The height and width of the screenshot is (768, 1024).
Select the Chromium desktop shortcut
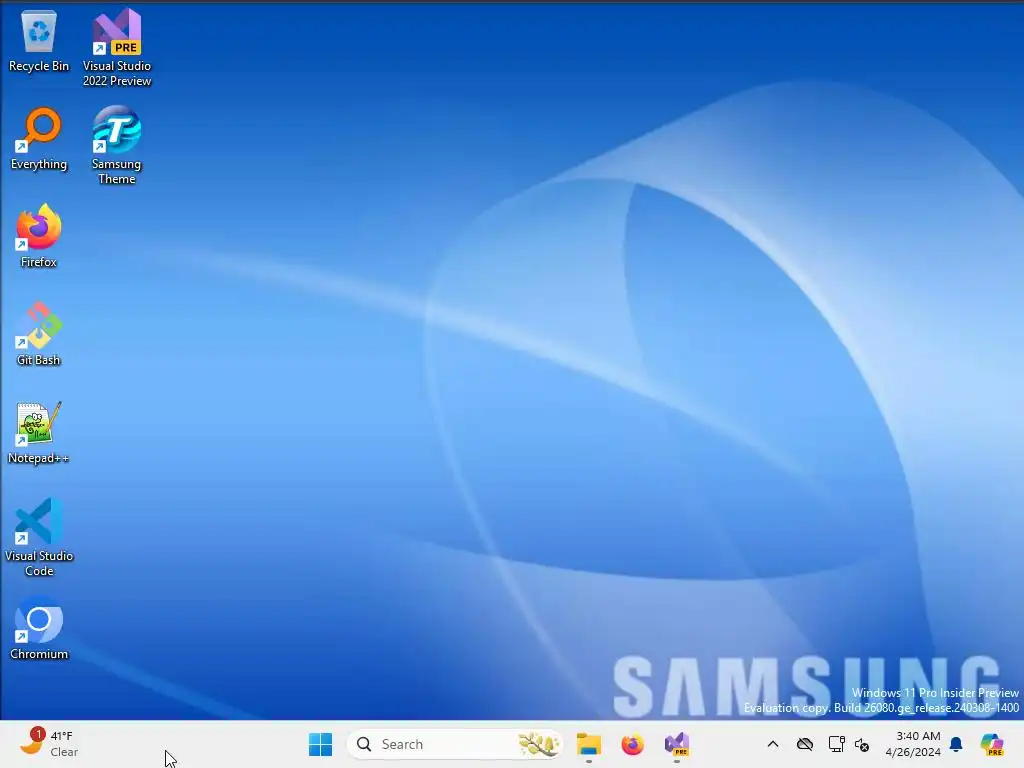pos(39,628)
